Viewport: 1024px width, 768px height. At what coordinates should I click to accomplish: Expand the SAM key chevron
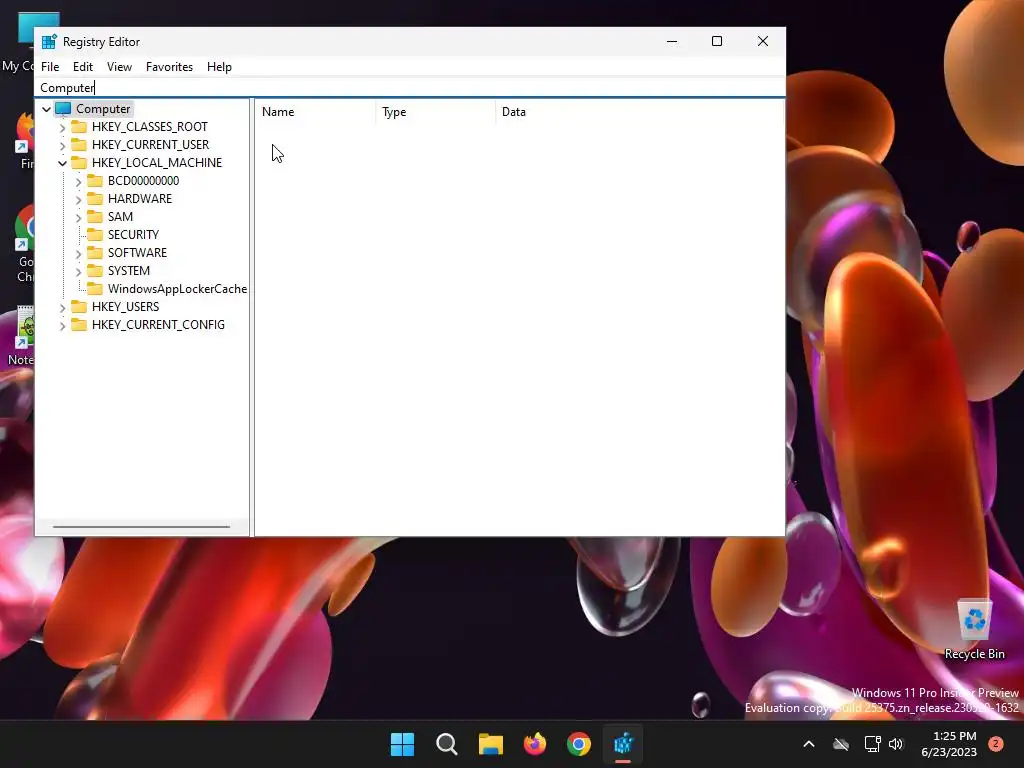[78, 217]
